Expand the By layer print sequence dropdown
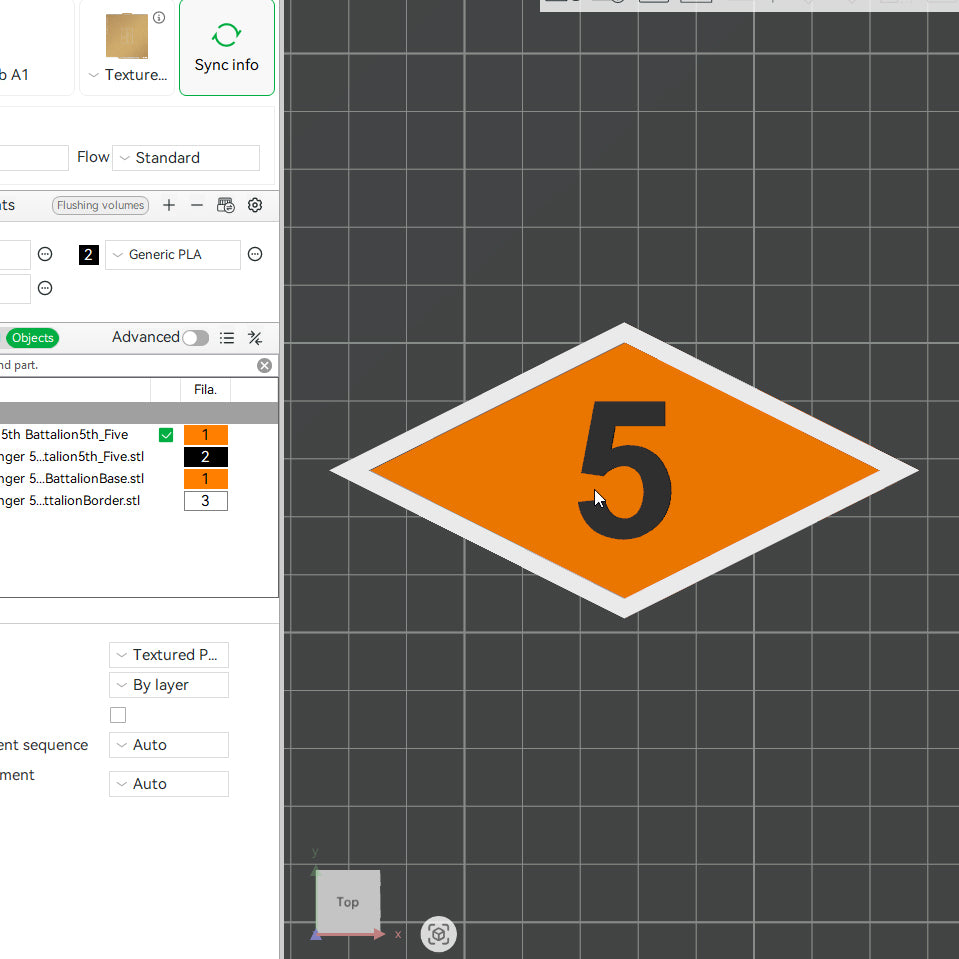959x959 pixels. (x=168, y=685)
